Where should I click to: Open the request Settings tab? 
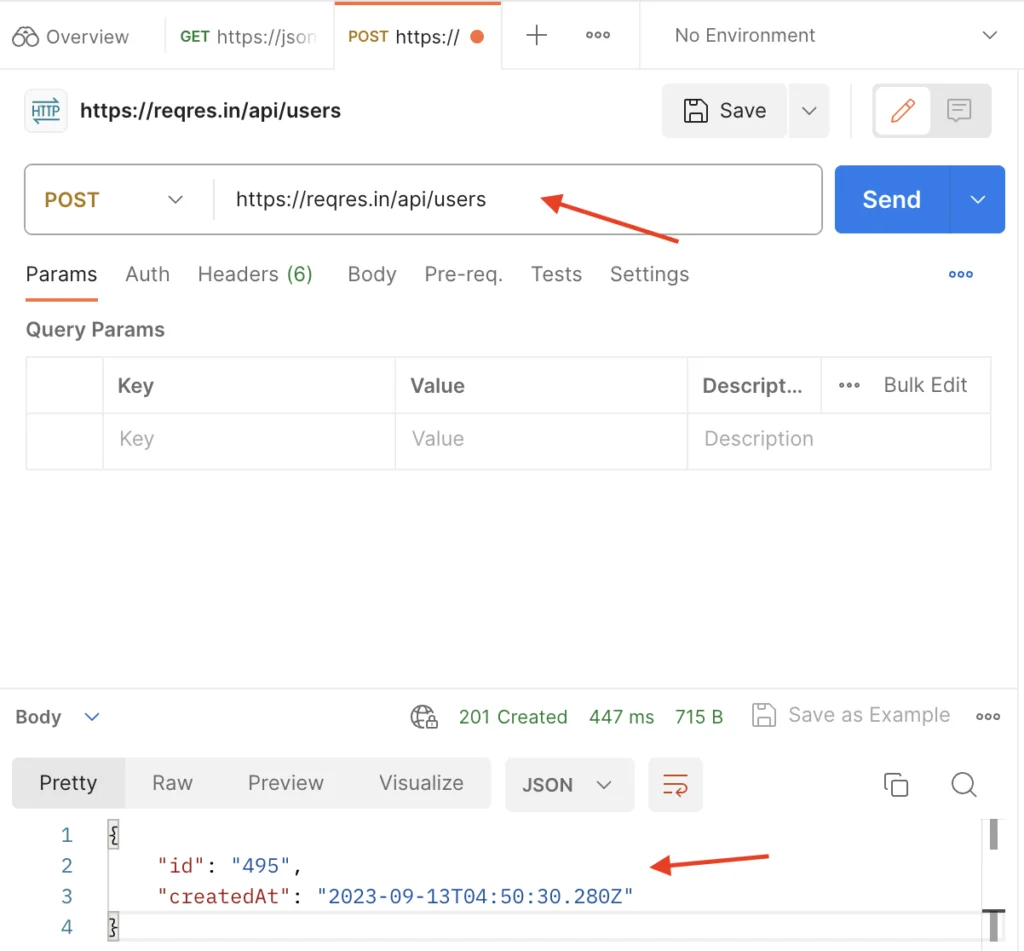649,274
